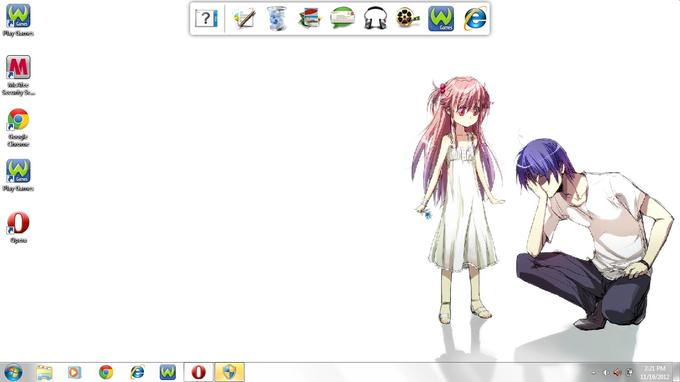Open the volume speaker tray icon

coord(617,372)
